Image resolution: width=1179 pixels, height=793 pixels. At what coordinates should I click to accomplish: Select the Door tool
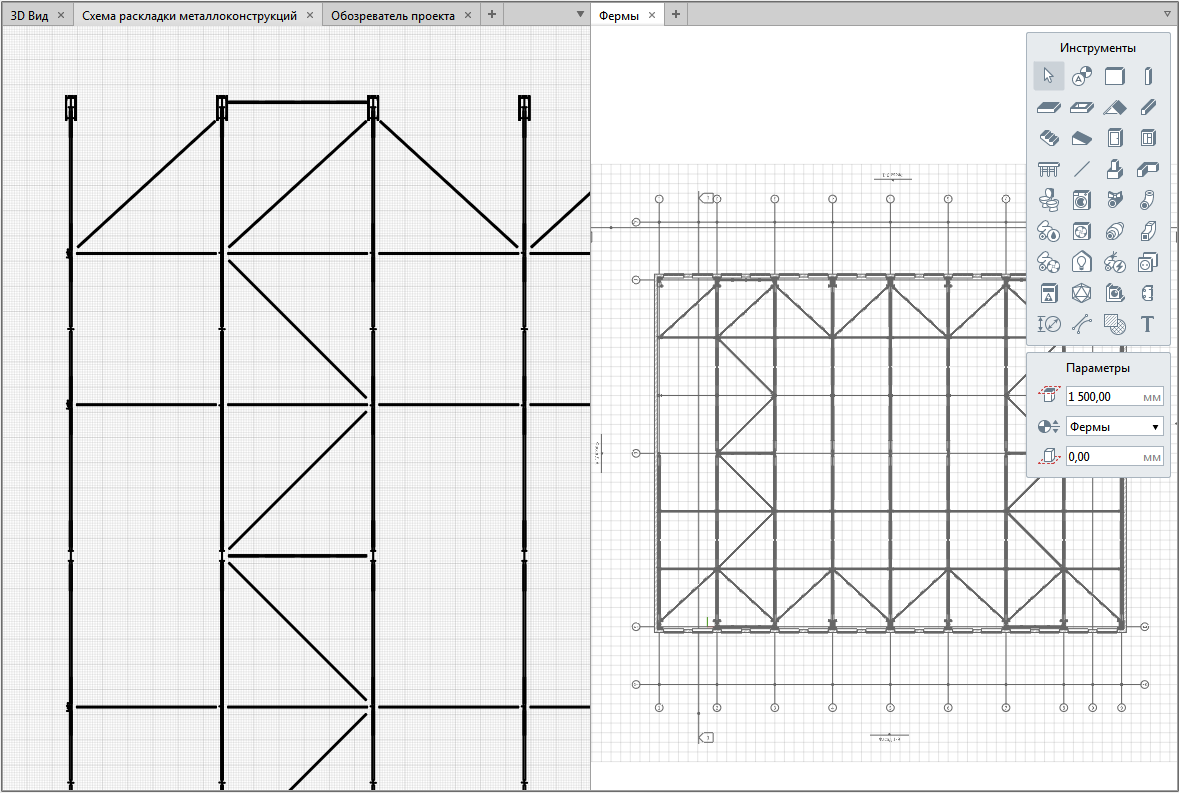[x=1114, y=138]
